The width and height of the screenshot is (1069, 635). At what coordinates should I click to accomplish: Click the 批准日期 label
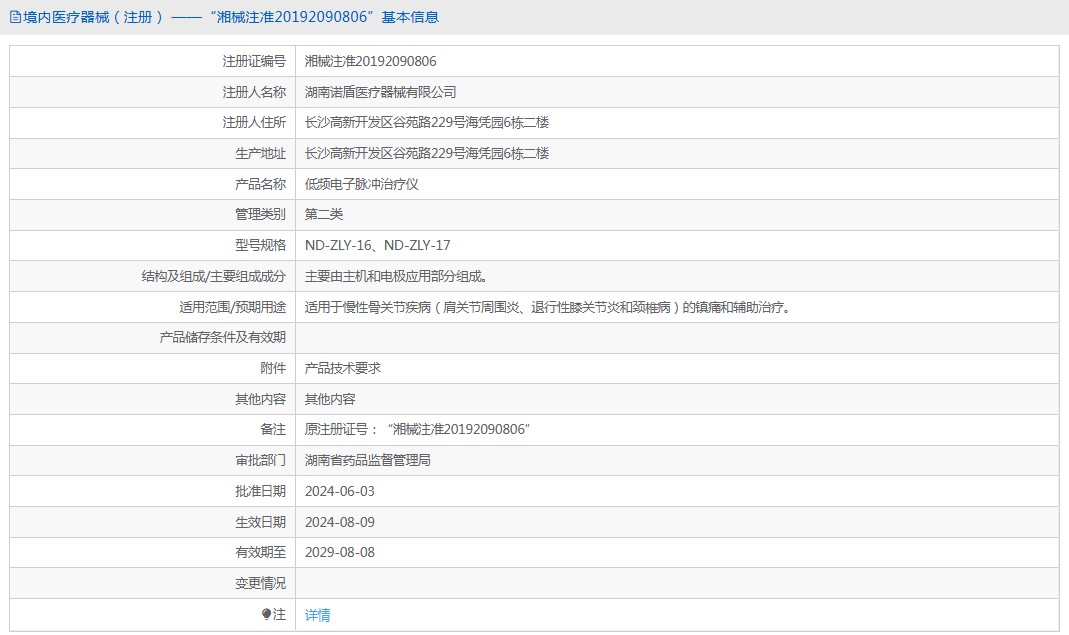(260, 491)
